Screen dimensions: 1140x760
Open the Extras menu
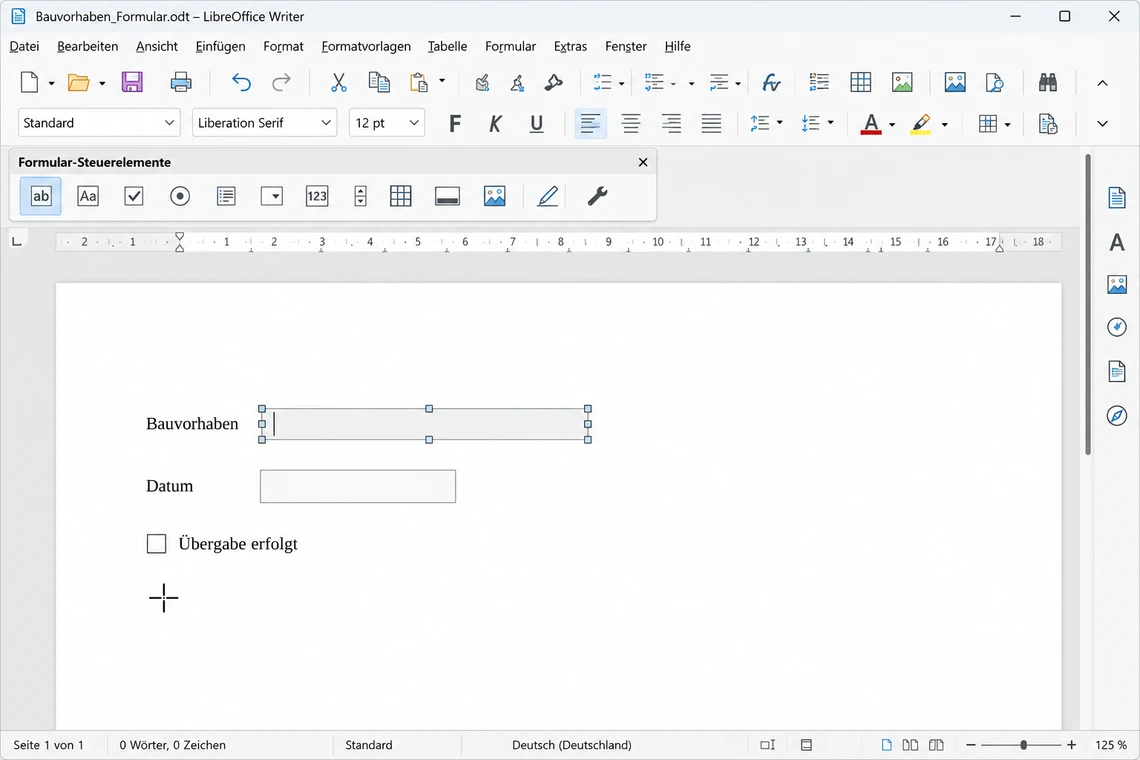pyautogui.click(x=570, y=47)
